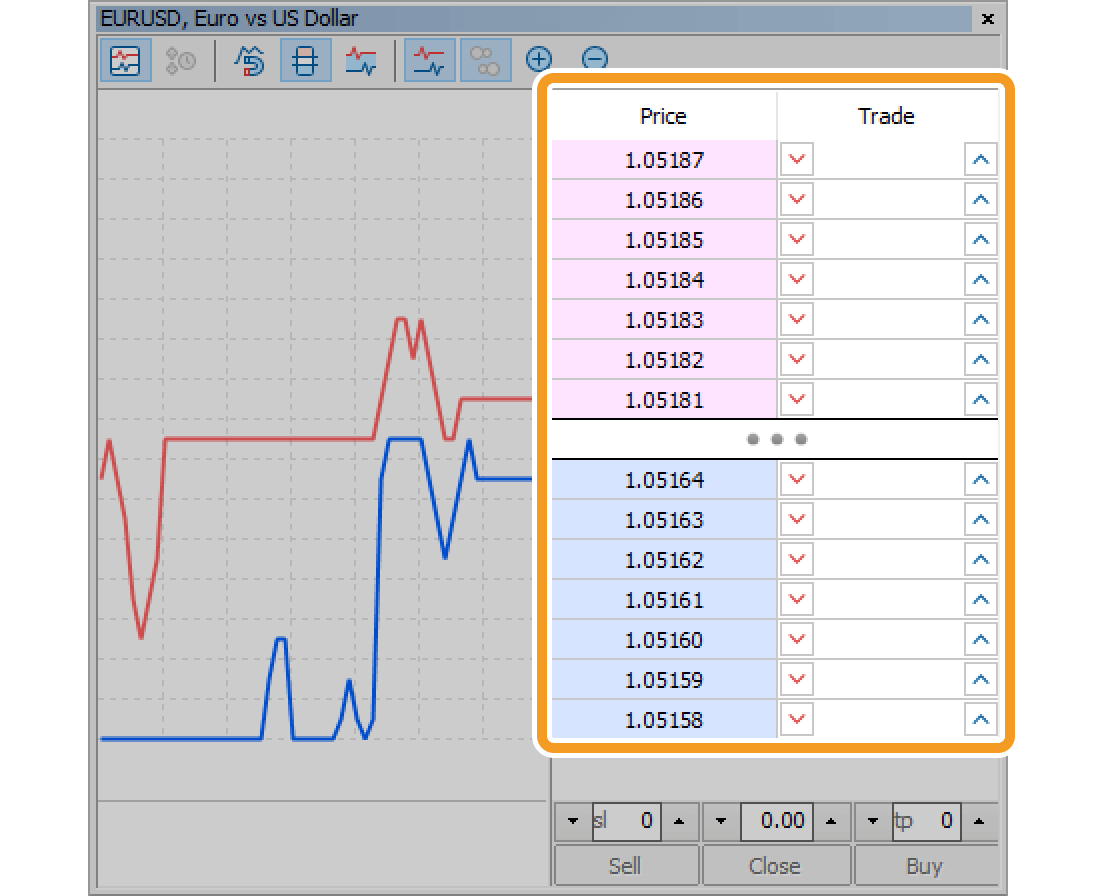Click the magnet auto-centering toolbar icon
This screenshot has width=1100, height=896.
tap(249, 61)
